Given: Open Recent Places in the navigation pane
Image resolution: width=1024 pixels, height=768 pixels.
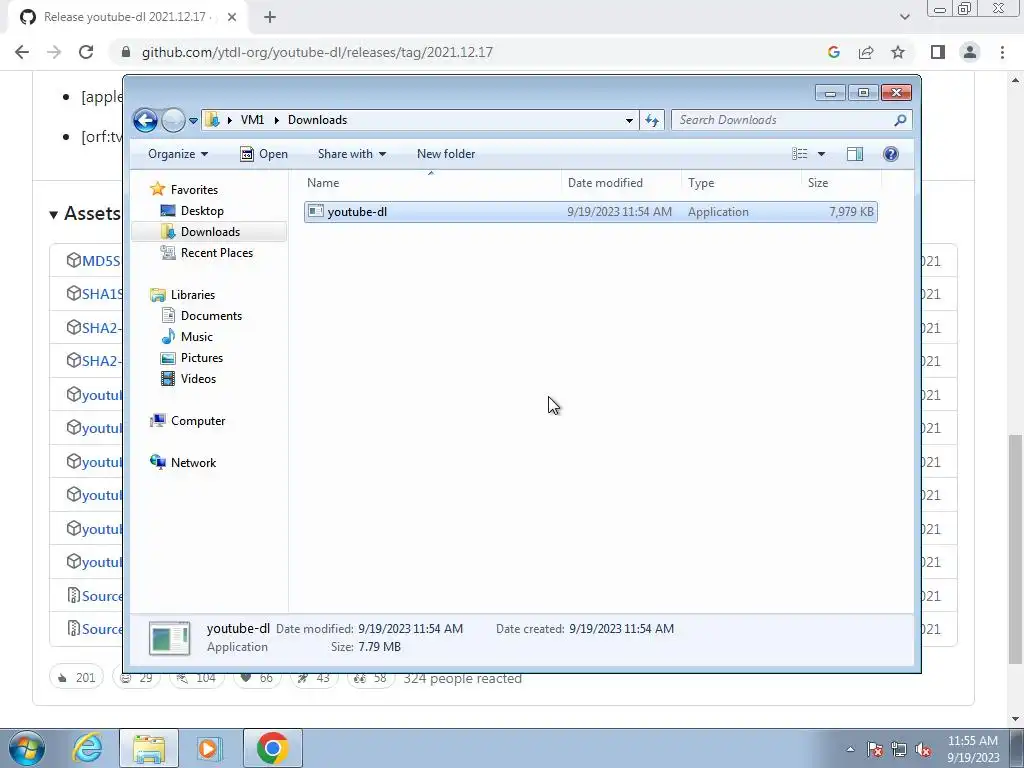Looking at the screenshot, I should click(x=217, y=253).
